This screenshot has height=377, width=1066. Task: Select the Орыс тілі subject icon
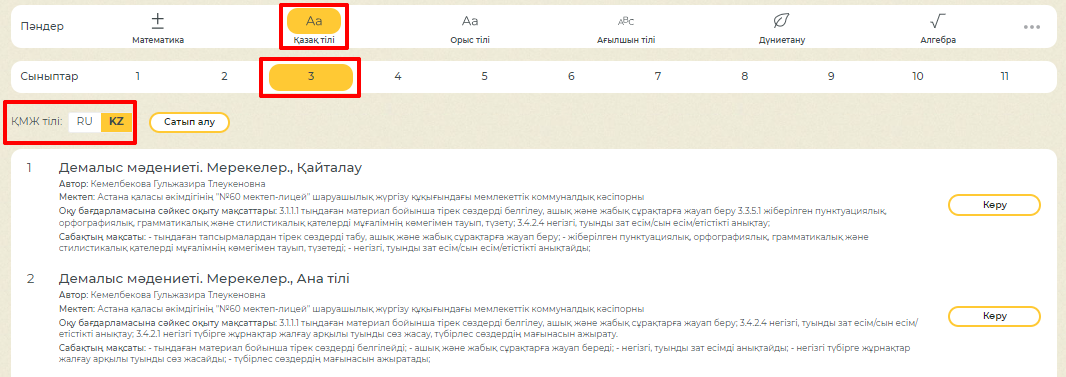470,21
